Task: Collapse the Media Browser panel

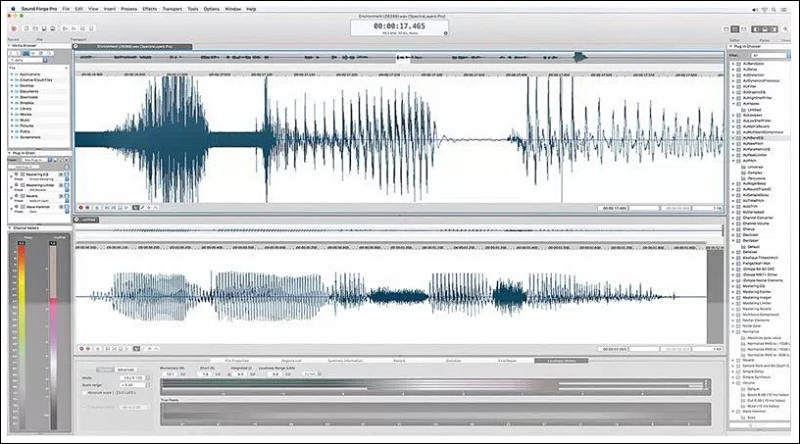Action: click(10, 45)
